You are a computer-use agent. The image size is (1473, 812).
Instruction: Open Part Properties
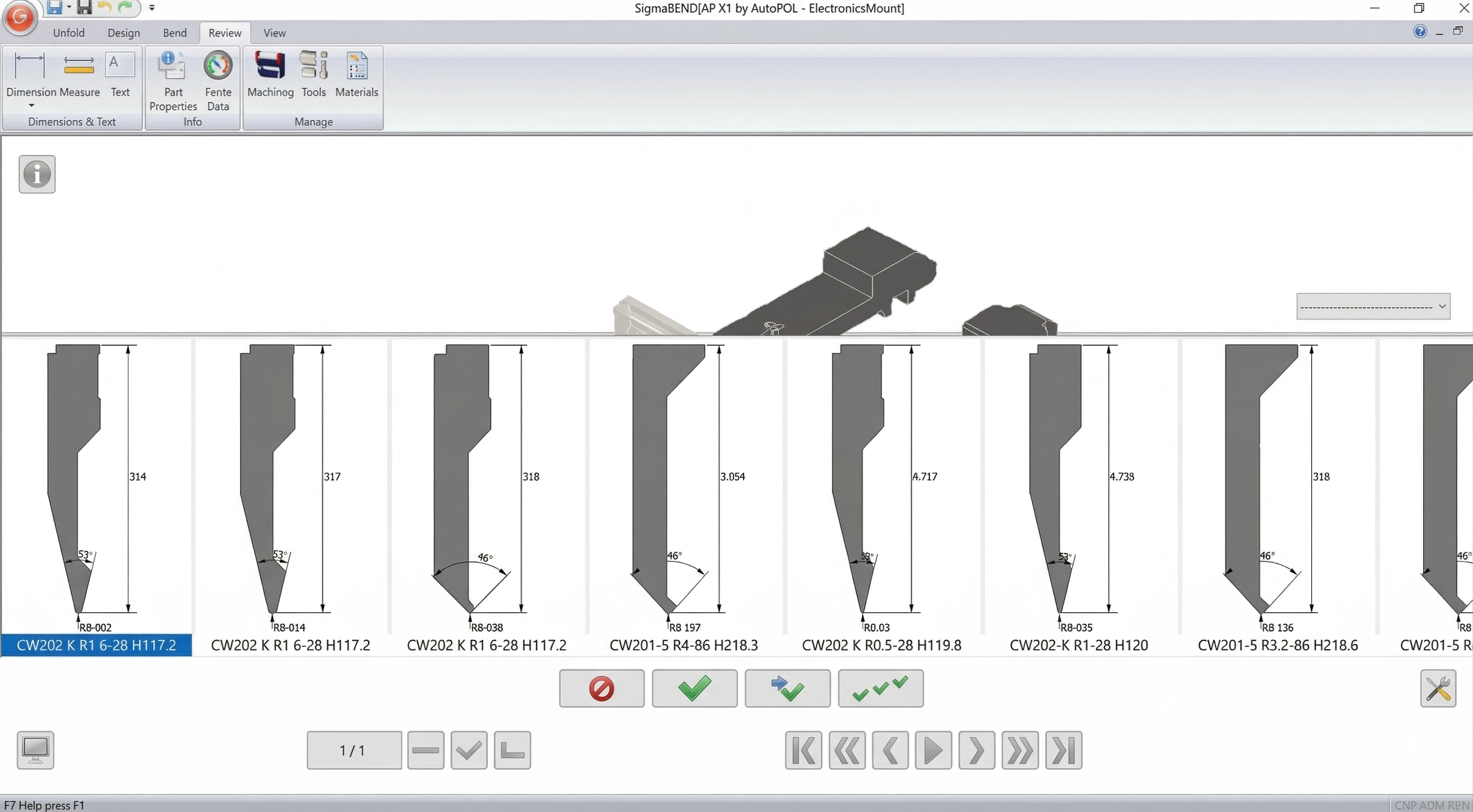pyautogui.click(x=173, y=81)
